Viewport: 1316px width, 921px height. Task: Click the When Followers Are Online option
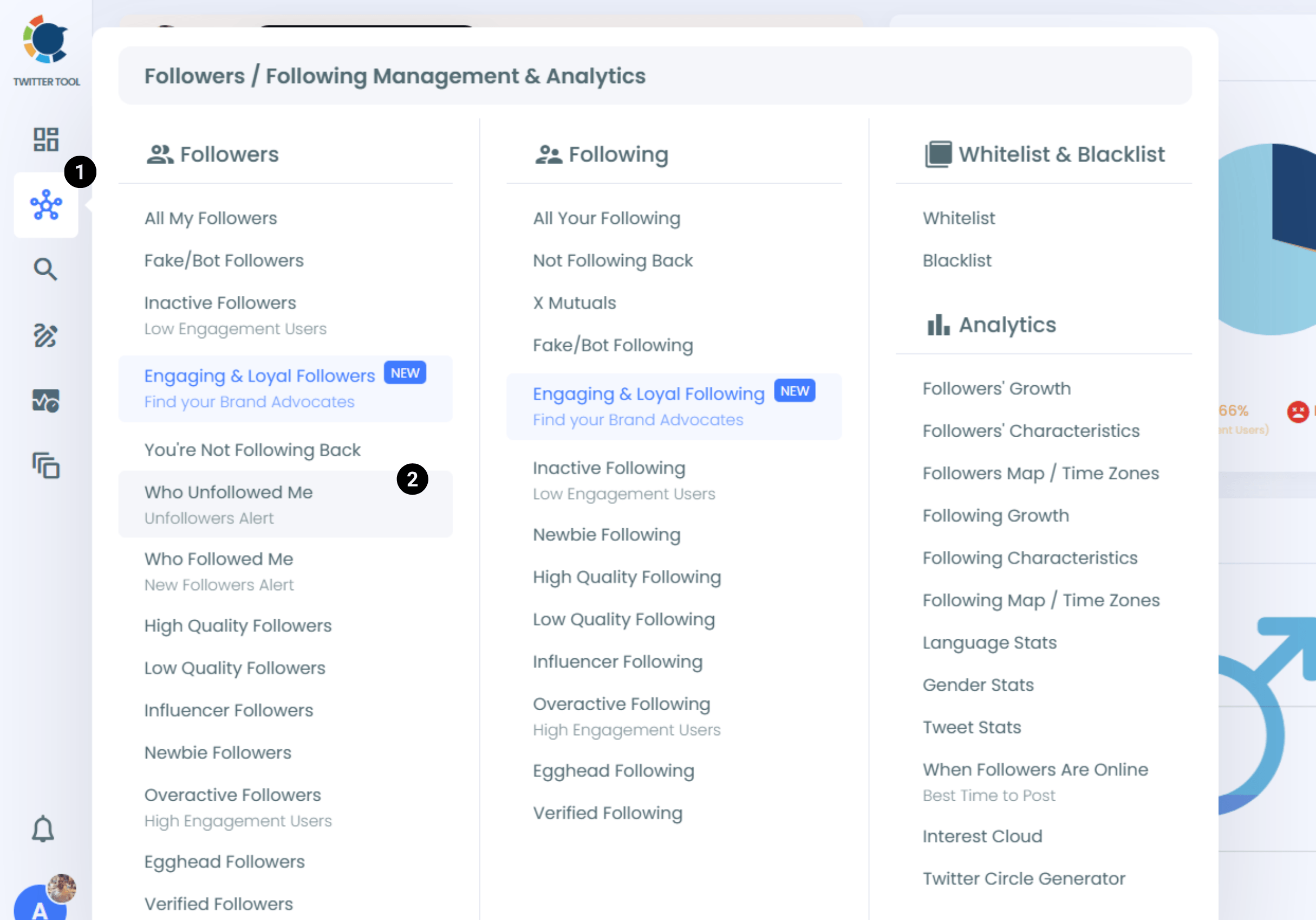tap(1035, 769)
